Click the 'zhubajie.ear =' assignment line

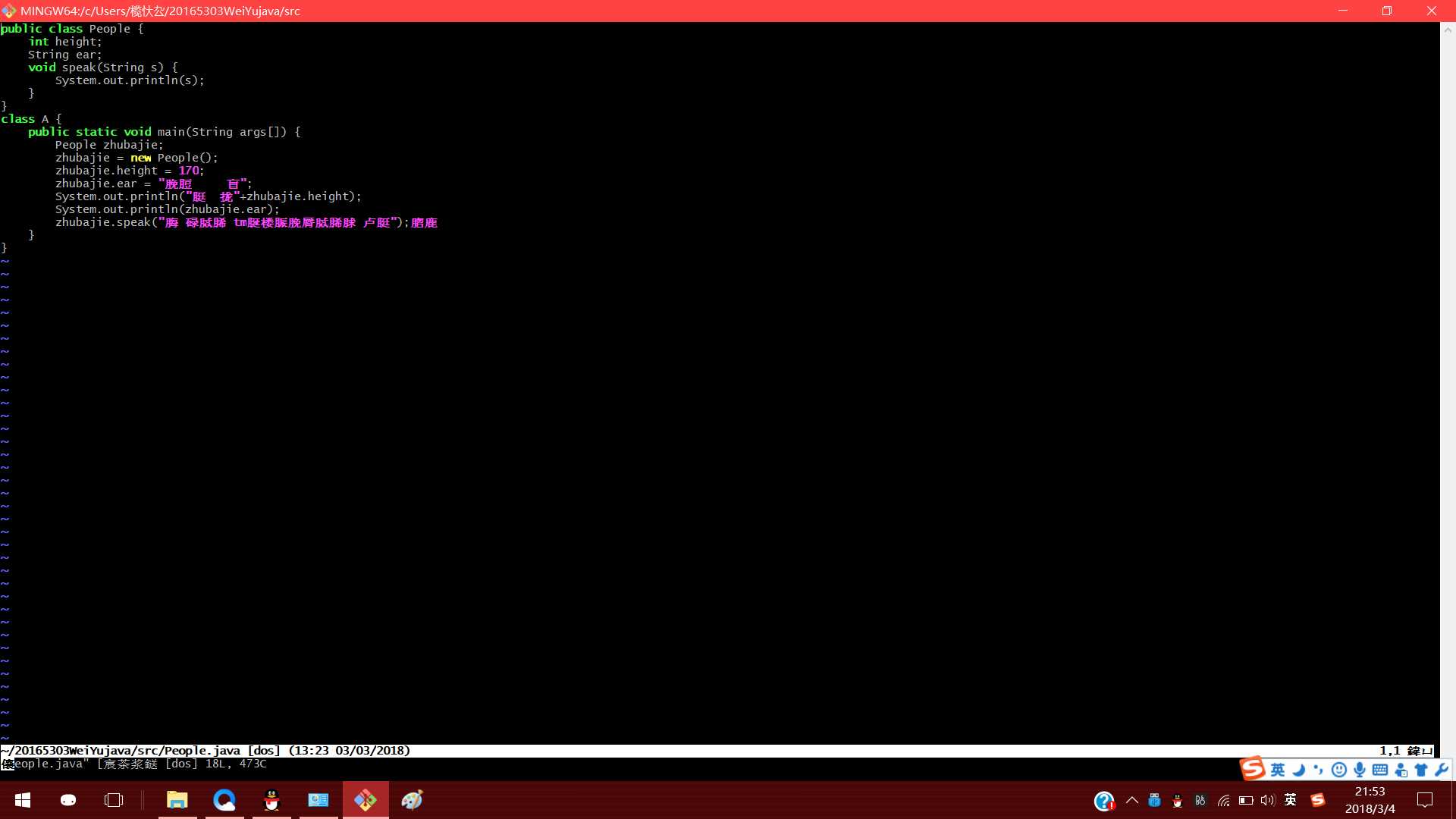coord(153,184)
